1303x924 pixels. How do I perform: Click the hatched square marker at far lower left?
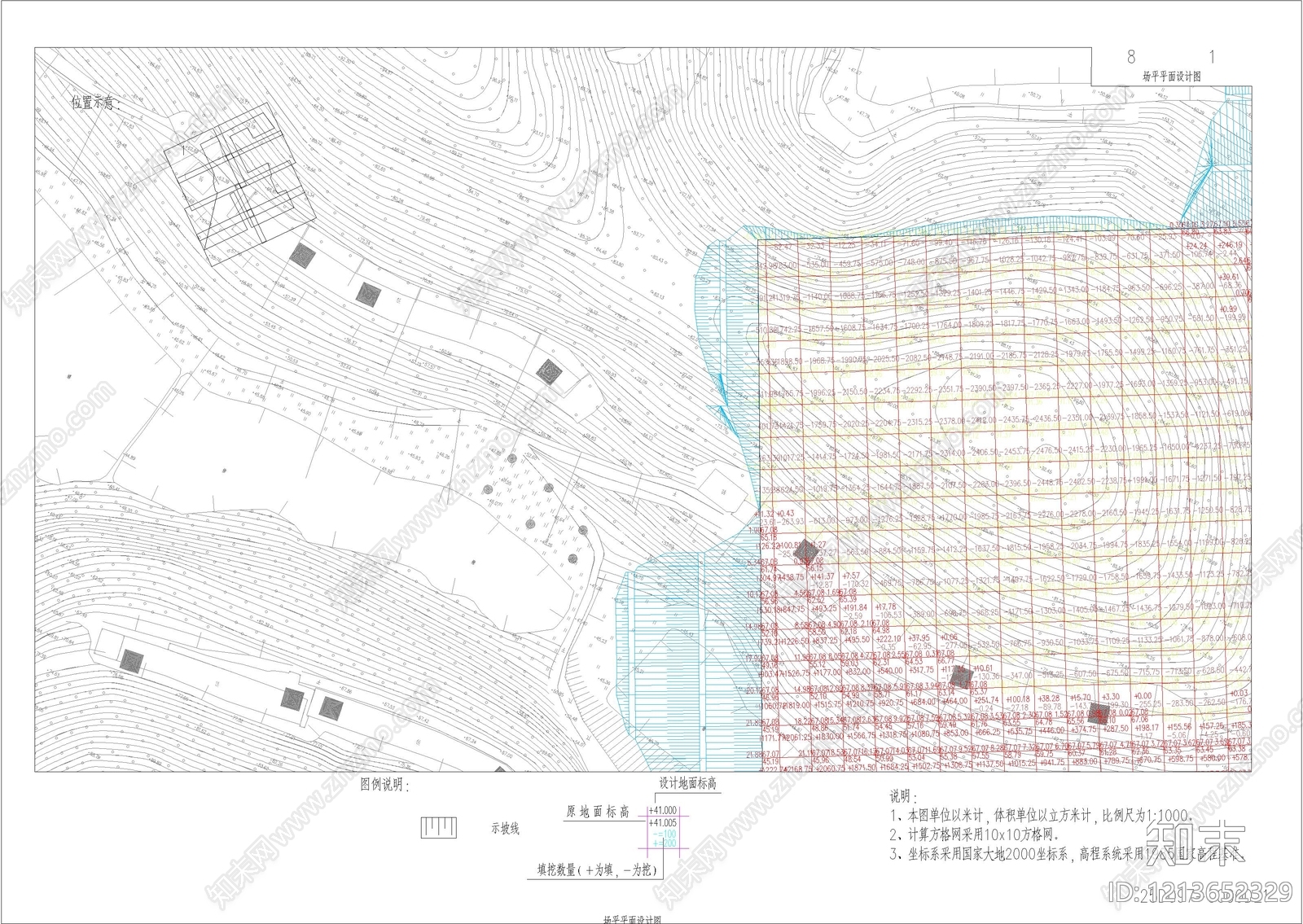click(130, 662)
